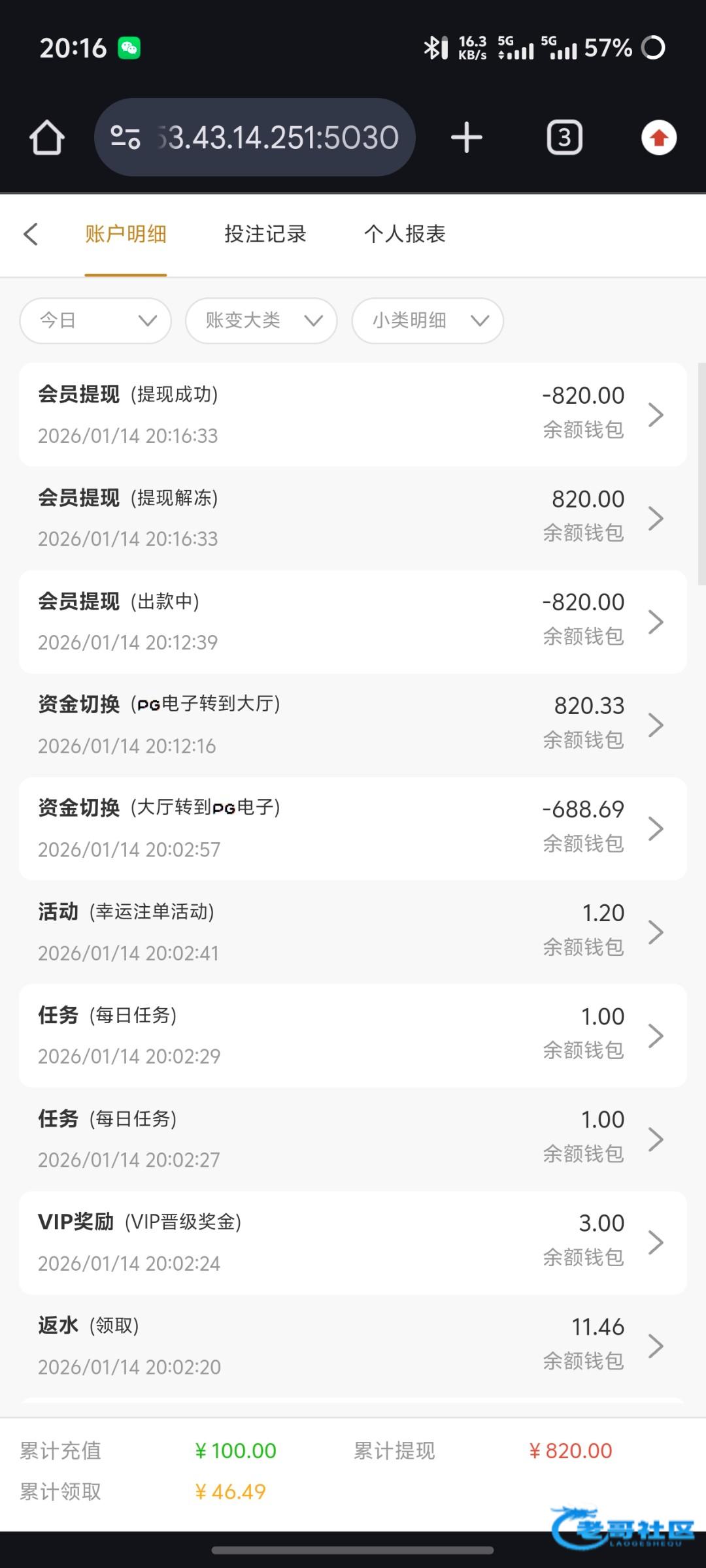Open the 出款中 withdrawal record

click(x=353, y=621)
